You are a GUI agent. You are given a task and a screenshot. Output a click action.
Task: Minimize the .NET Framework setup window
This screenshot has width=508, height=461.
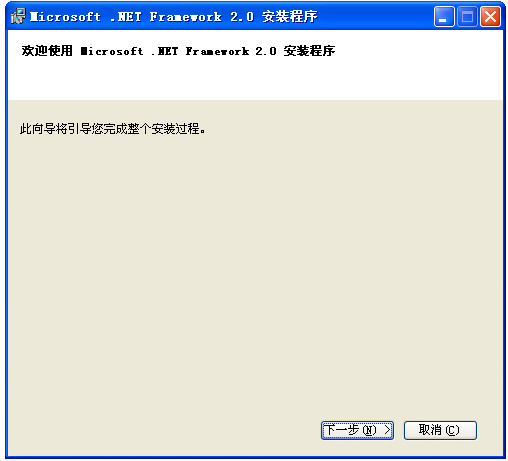point(444,17)
